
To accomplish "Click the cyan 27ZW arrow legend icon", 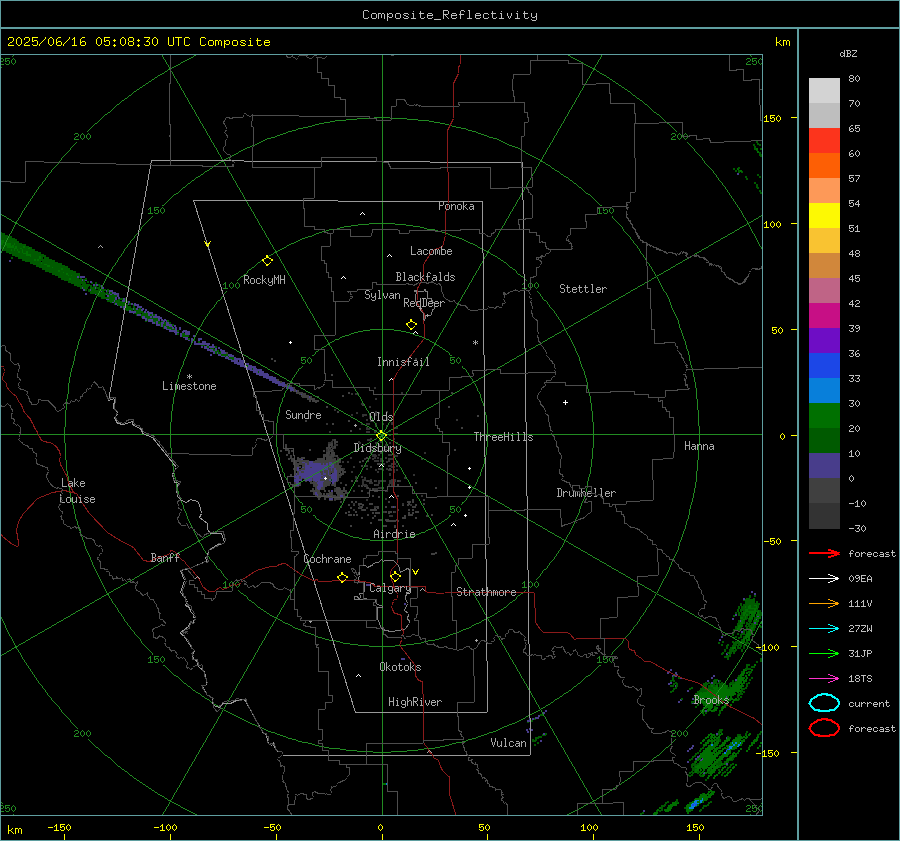I will point(824,629).
